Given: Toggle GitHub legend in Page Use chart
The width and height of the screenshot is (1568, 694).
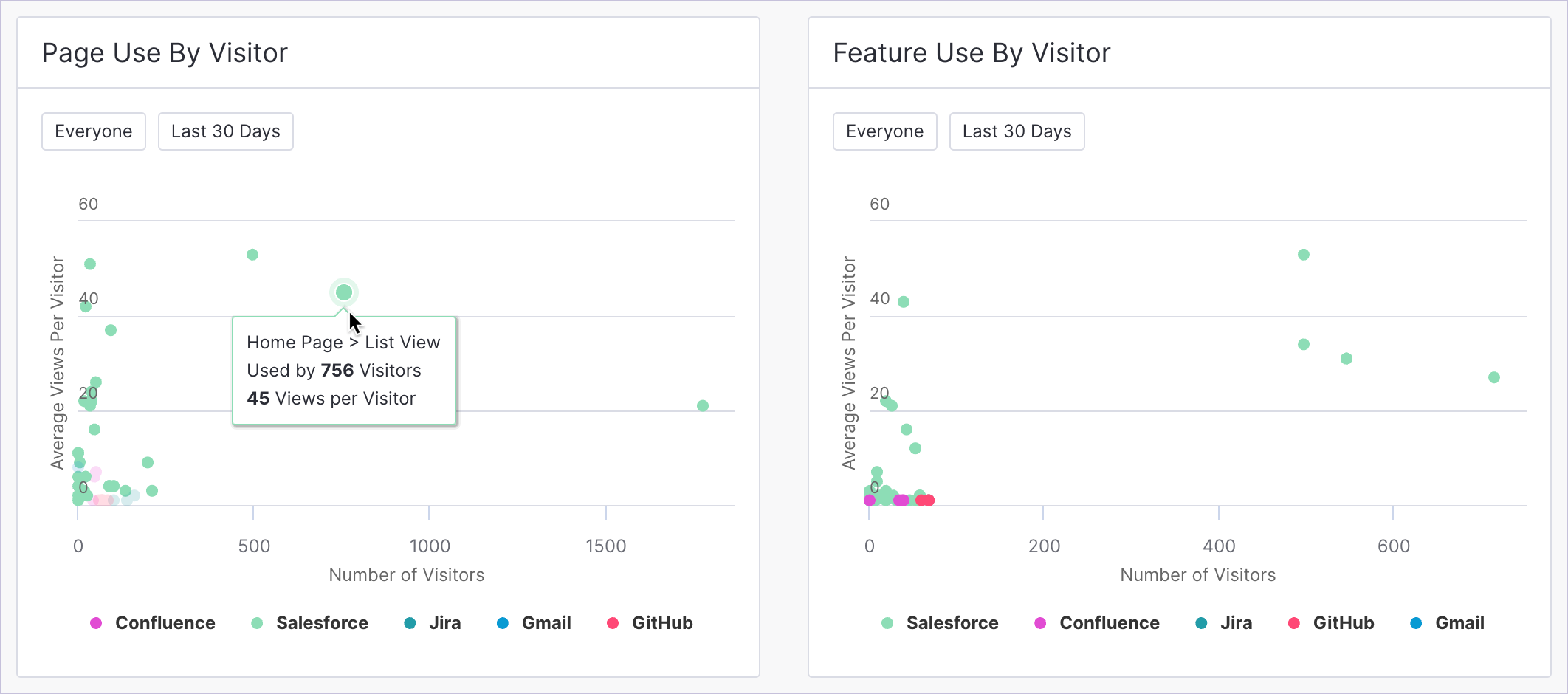Looking at the screenshot, I should 650,623.
